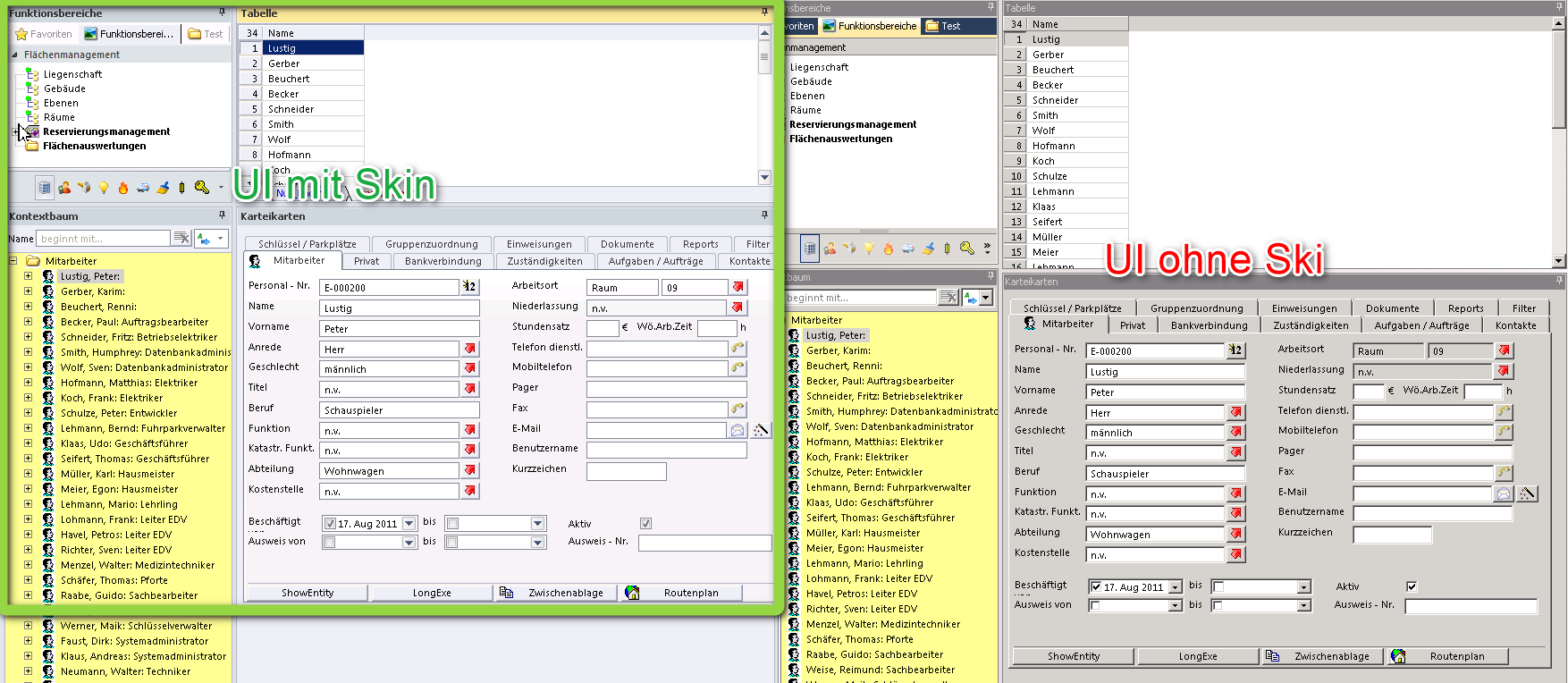Open Bankverbindung tab in skinned UI
This screenshot has height=683, width=1568.
(443, 261)
